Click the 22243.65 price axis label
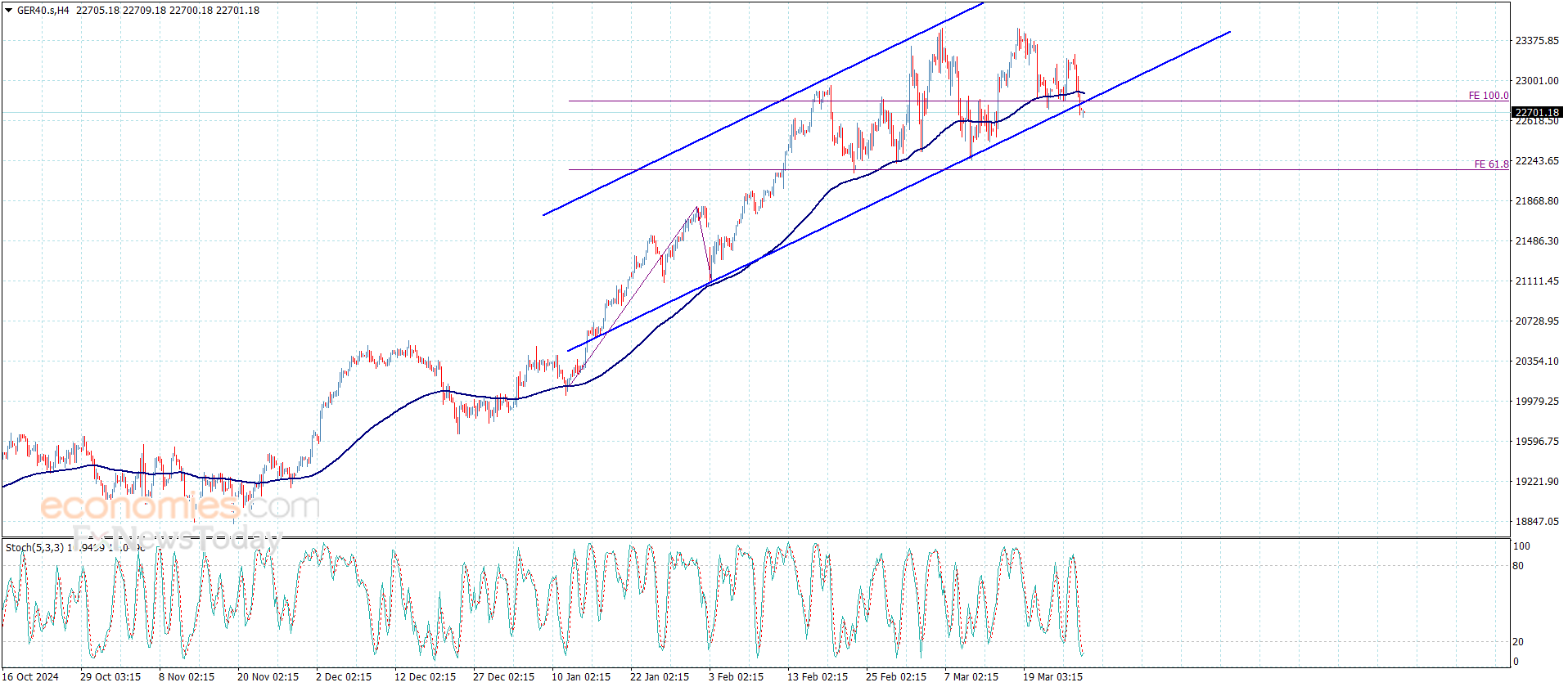This screenshot has height=687, width=1568. pyautogui.click(x=1537, y=161)
